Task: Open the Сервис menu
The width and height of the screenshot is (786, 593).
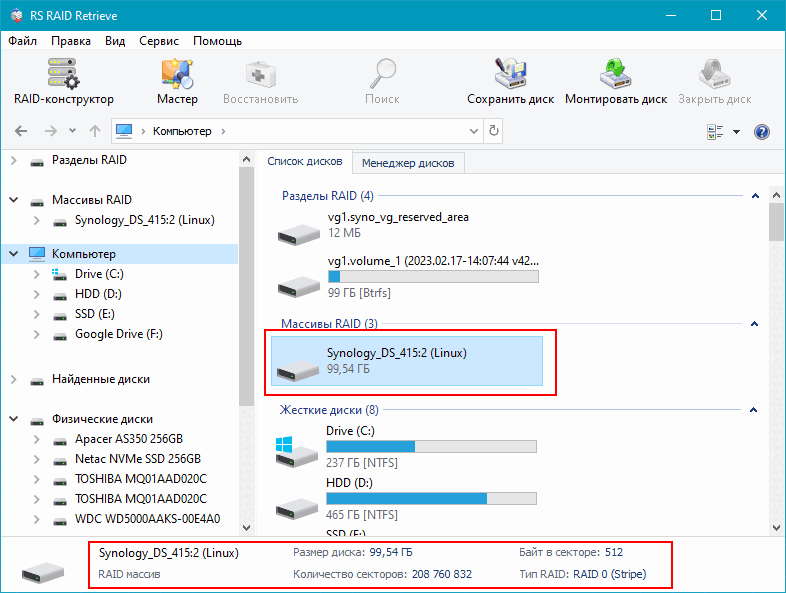Action: pos(158,41)
